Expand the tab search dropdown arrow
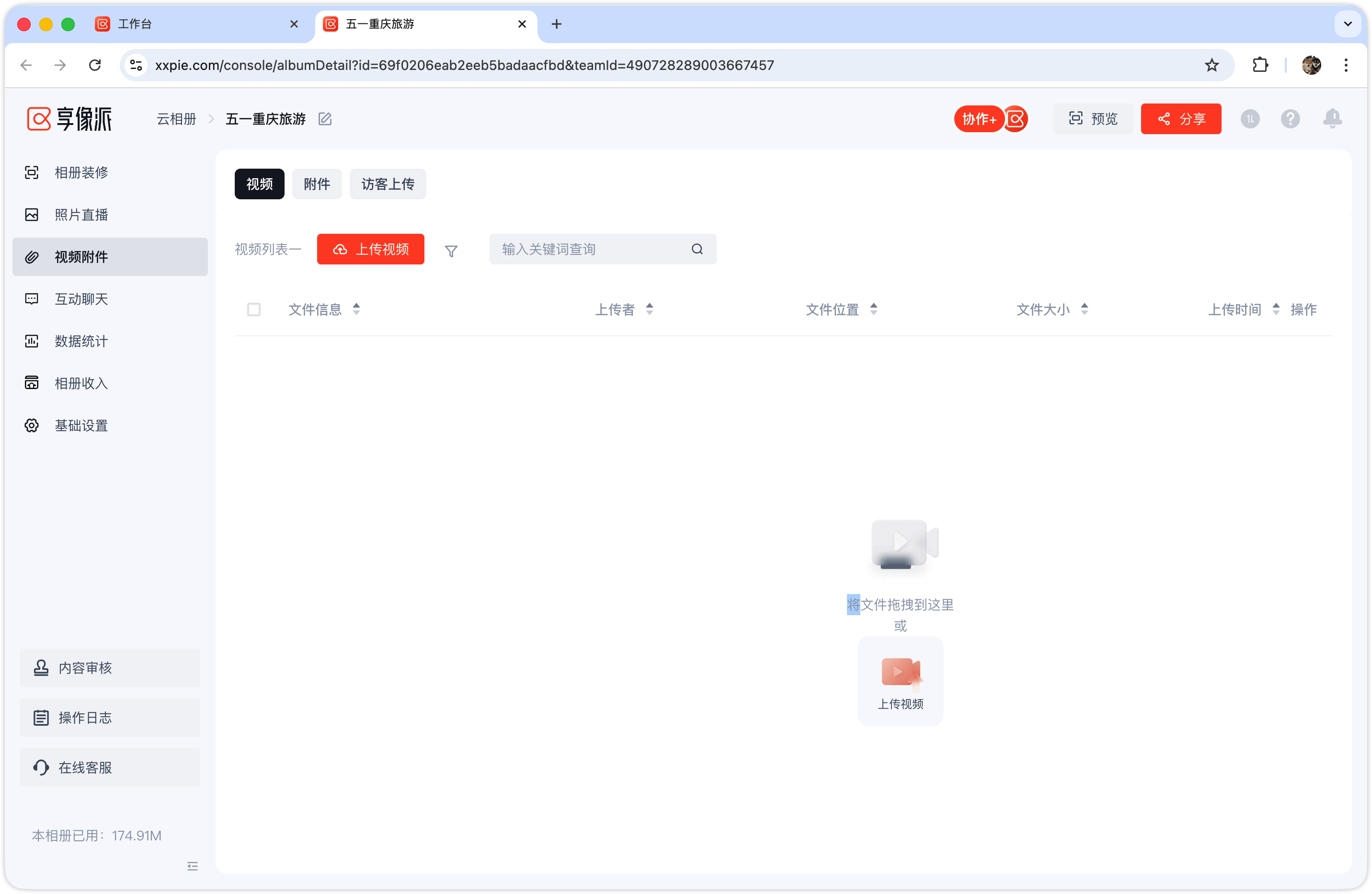 [1348, 24]
